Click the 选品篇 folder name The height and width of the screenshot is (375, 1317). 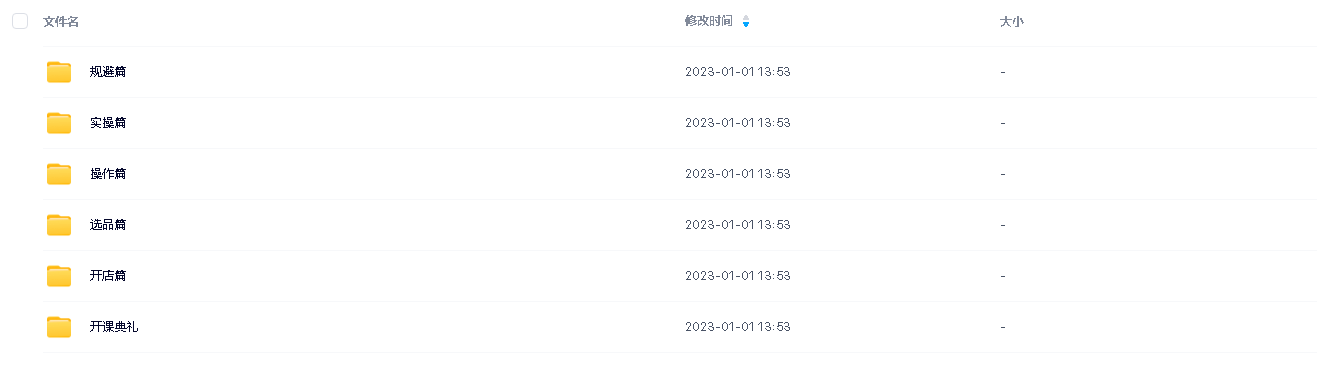pos(108,225)
